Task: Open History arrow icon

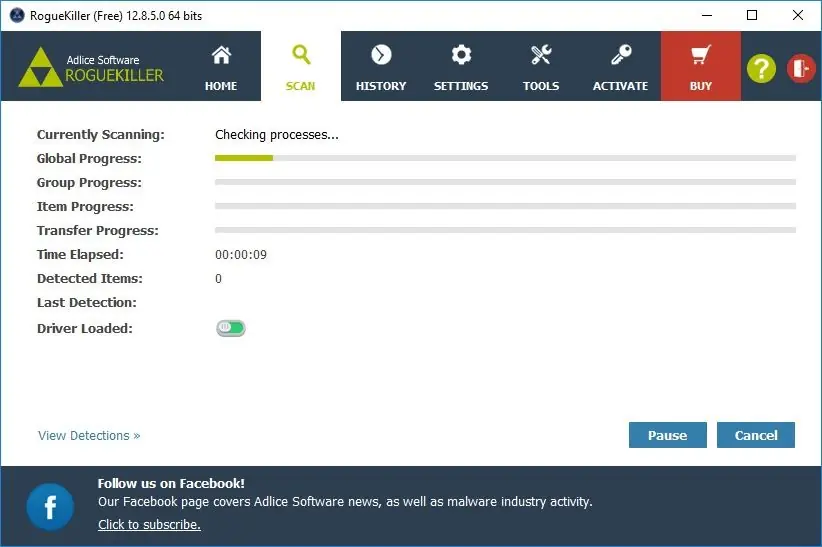Action: (x=381, y=55)
